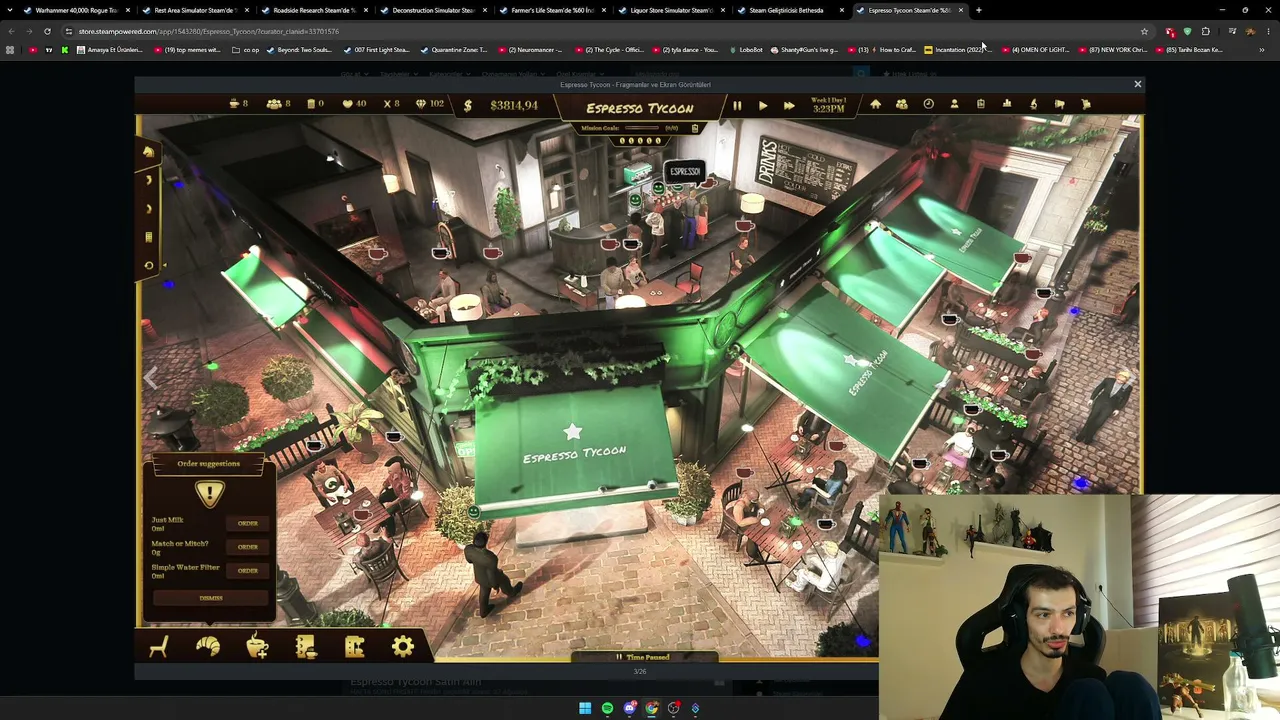Switch to Farmer's Life Steam tab

coord(551,10)
